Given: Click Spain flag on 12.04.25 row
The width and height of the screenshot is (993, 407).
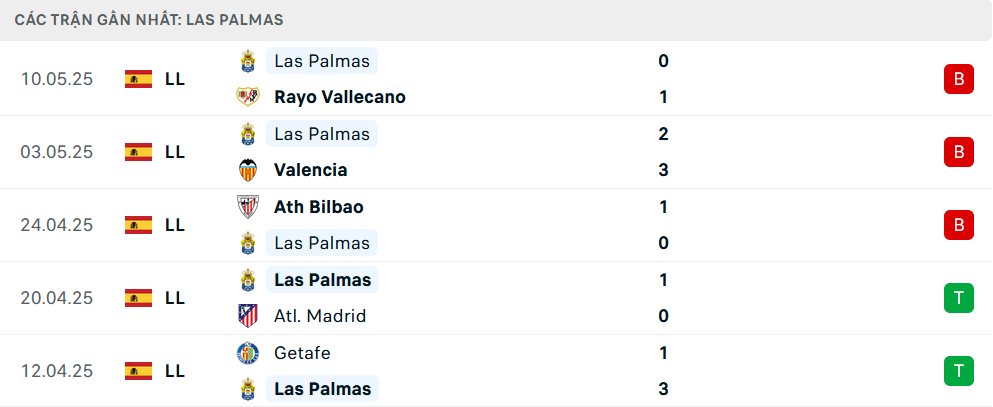Looking at the screenshot, I should [138, 371].
